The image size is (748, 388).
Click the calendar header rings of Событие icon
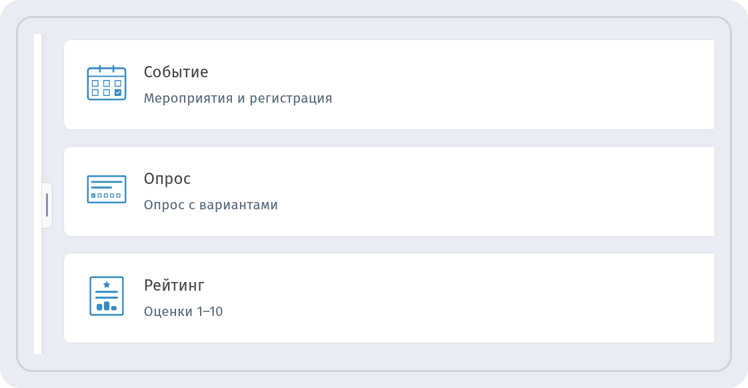click(x=106, y=69)
